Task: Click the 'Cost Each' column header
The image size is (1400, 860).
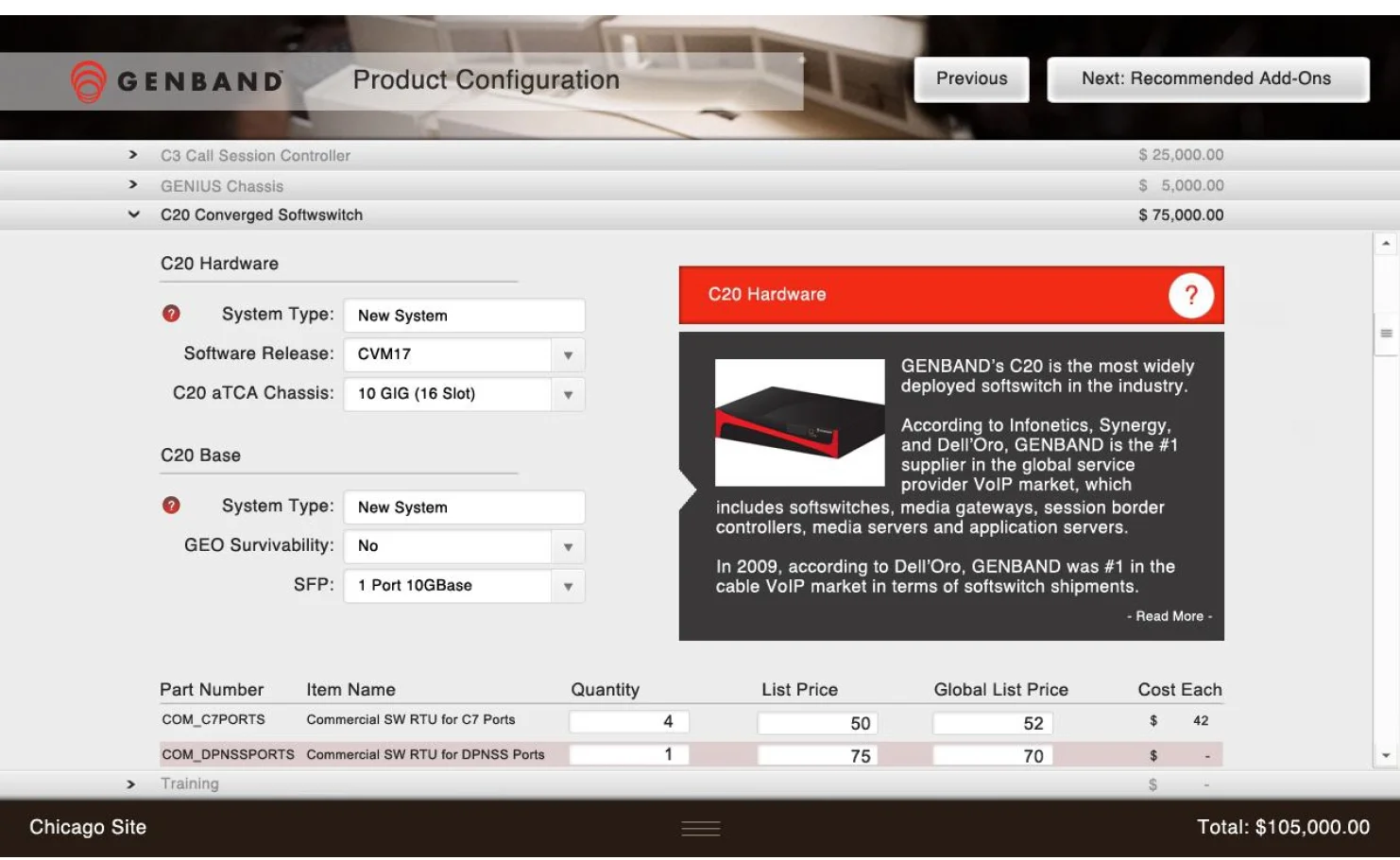Action: (1180, 690)
